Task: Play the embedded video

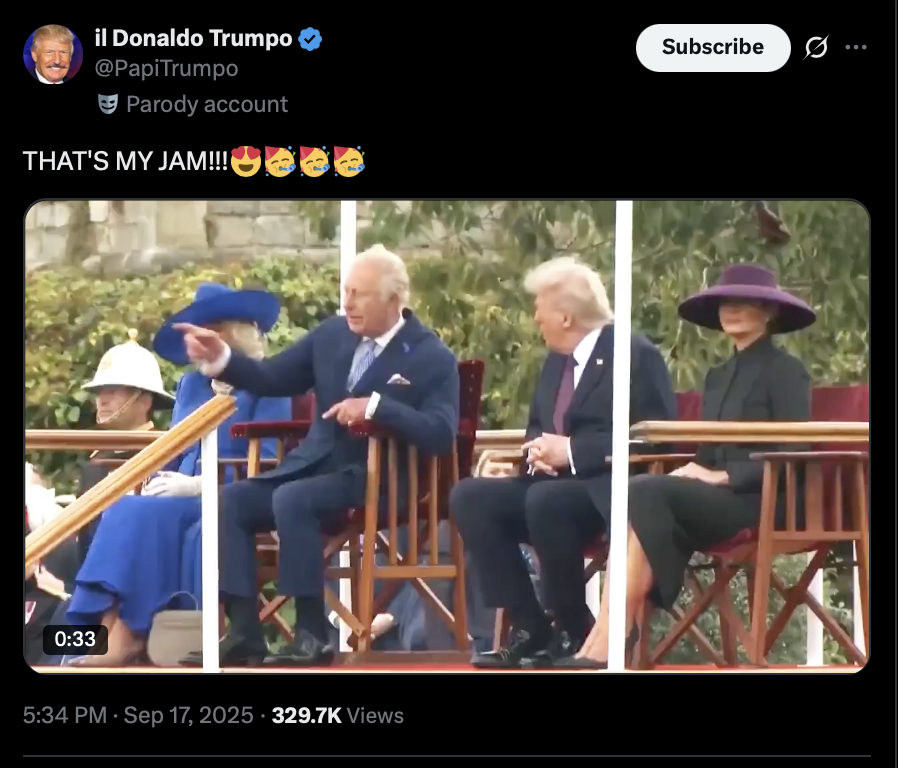Action: click(x=447, y=436)
